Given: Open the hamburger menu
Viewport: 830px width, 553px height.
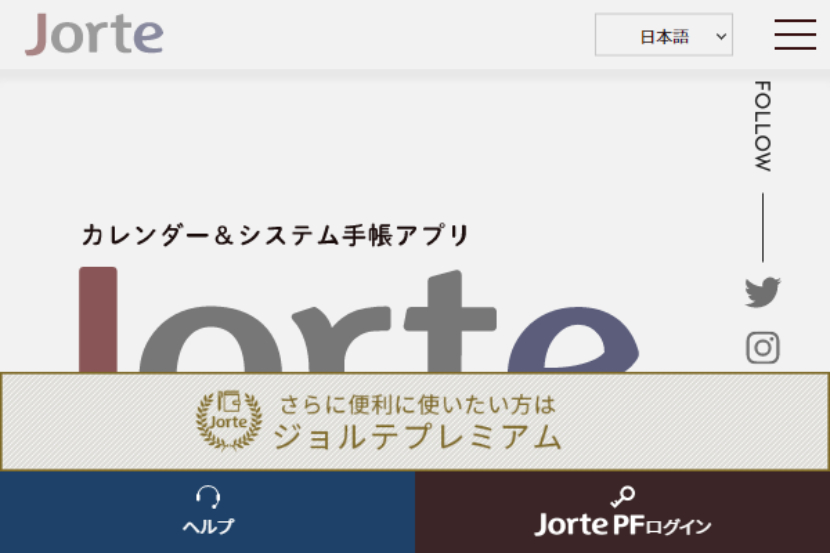Looking at the screenshot, I should coord(795,34).
